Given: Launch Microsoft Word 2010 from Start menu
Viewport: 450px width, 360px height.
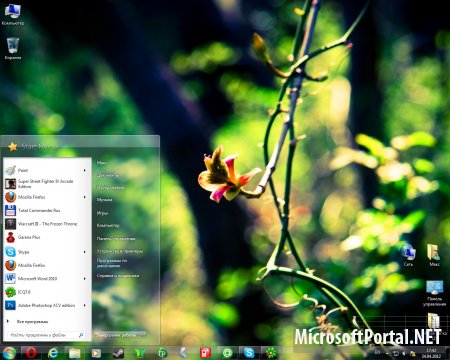Looking at the screenshot, I should coord(46,278).
